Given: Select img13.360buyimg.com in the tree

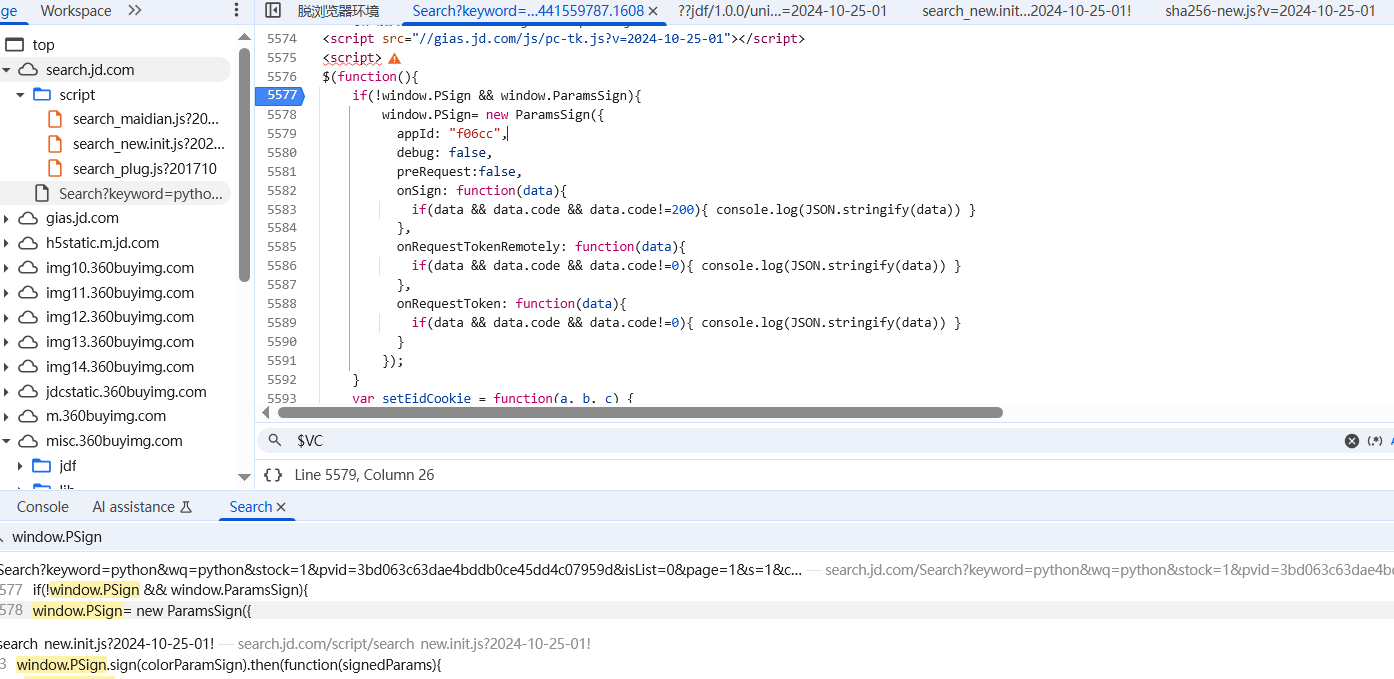Looking at the screenshot, I should click(120, 342).
